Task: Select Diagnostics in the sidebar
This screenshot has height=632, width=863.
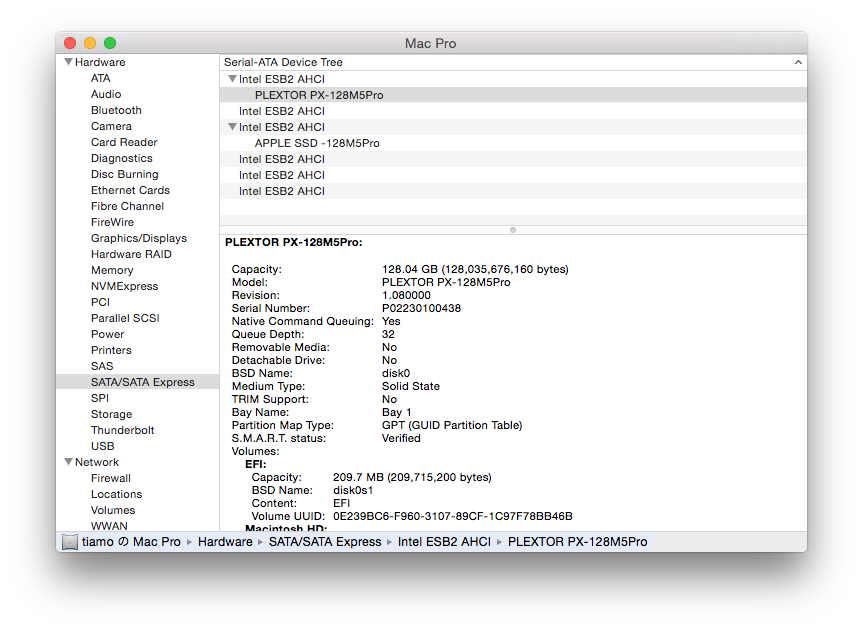Action: [x=122, y=158]
